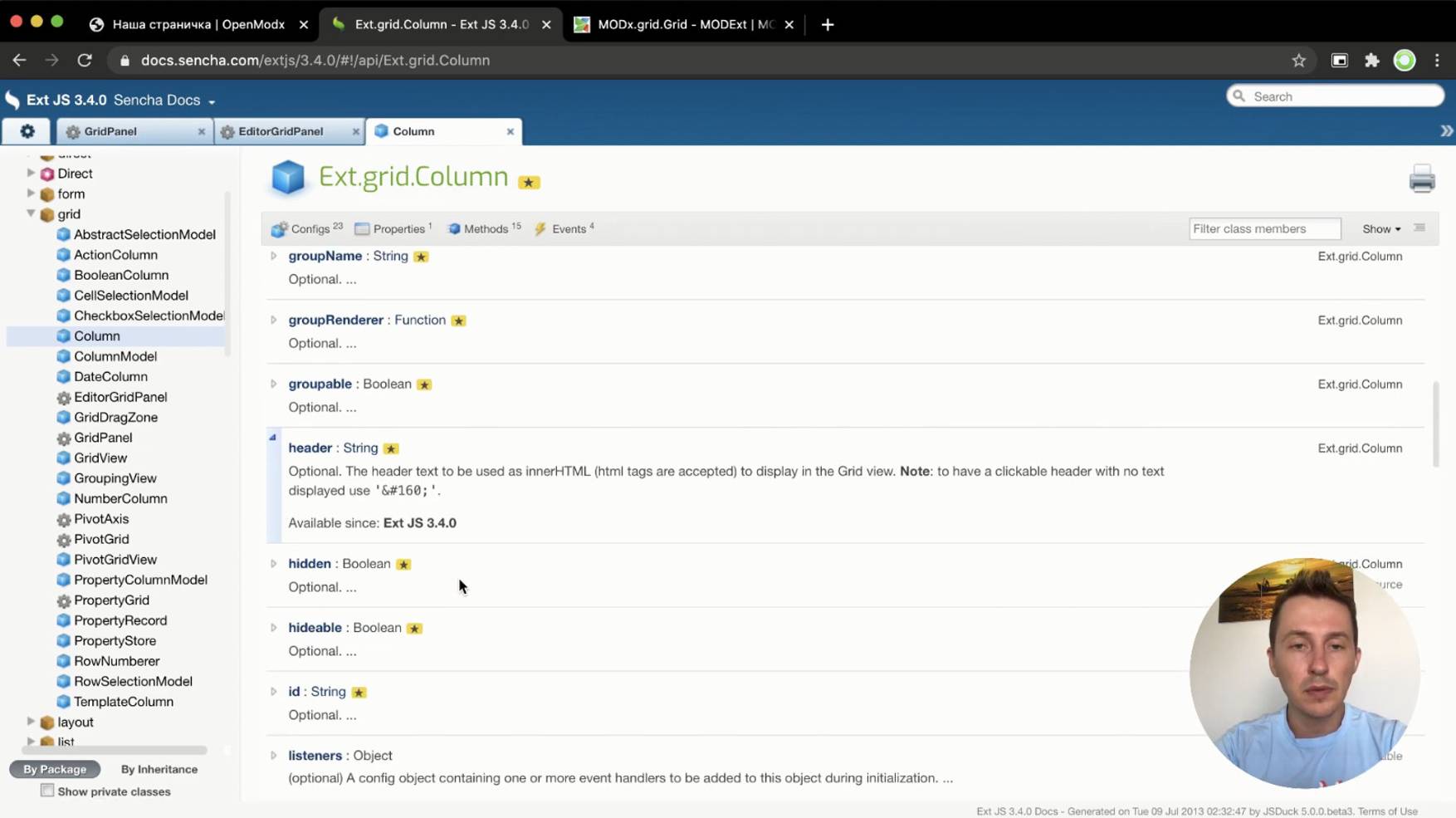Expand the hideable config entry
This screenshot has width=1456, height=818.
point(273,627)
